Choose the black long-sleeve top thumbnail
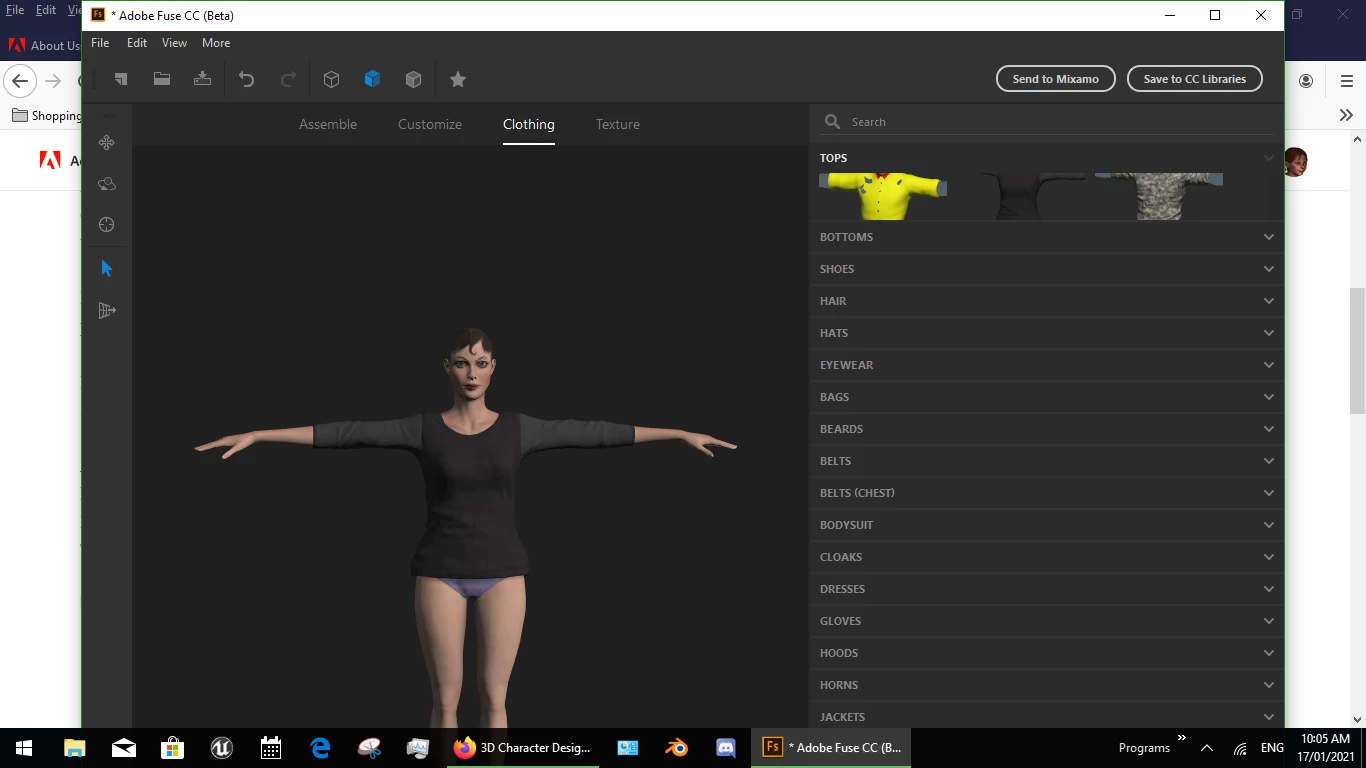The height and width of the screenshot is (768, 1366). pyautogui.click(x=1021, y=196)
